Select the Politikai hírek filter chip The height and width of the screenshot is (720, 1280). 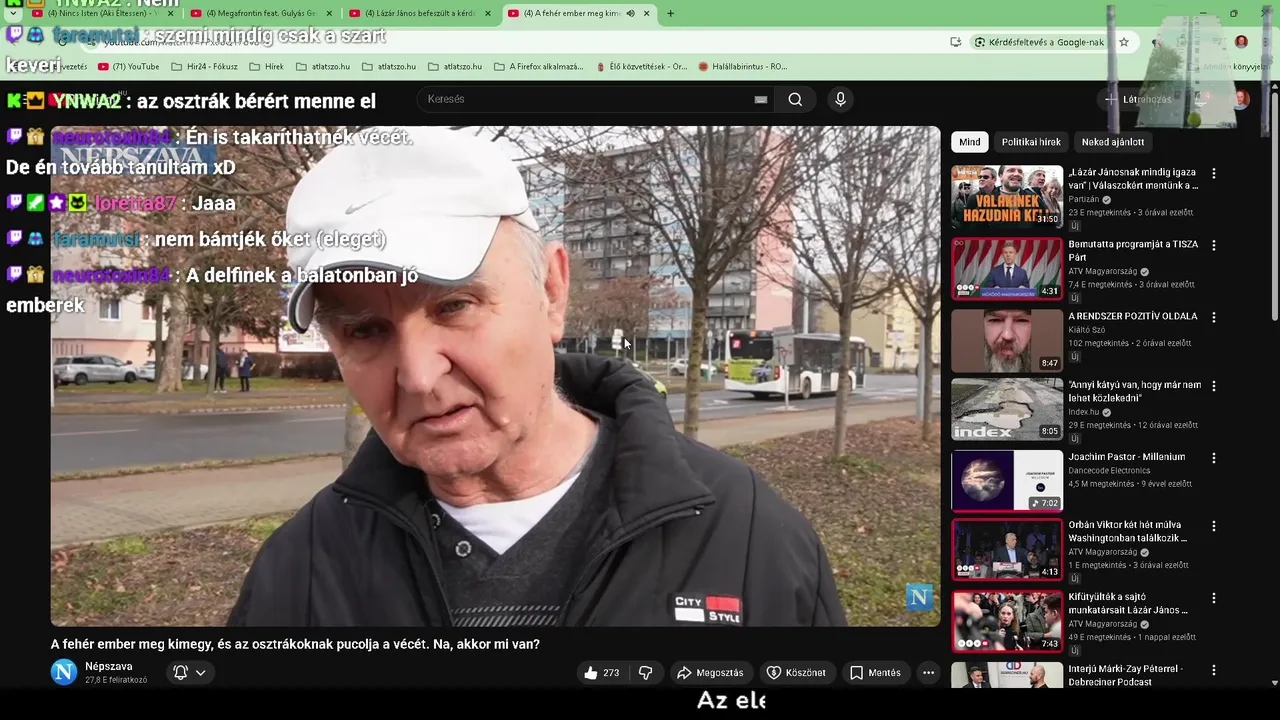[x=1031, y=142]
